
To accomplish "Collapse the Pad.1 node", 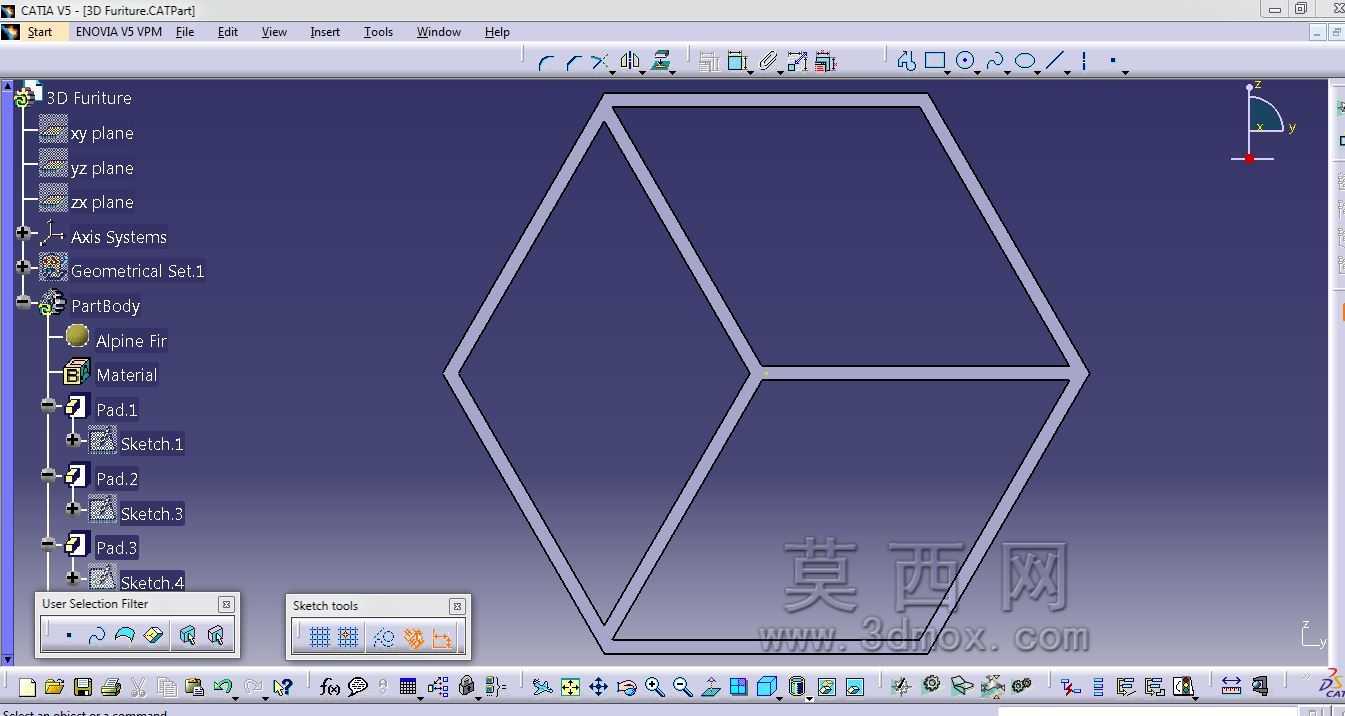I will 48,405.
